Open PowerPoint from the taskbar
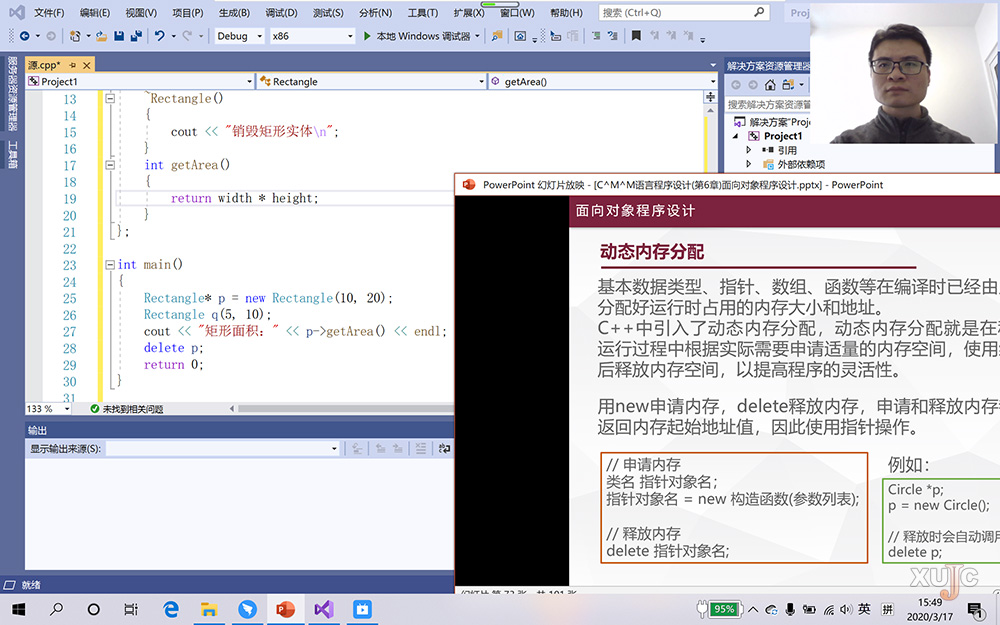 tap(285, 608)
